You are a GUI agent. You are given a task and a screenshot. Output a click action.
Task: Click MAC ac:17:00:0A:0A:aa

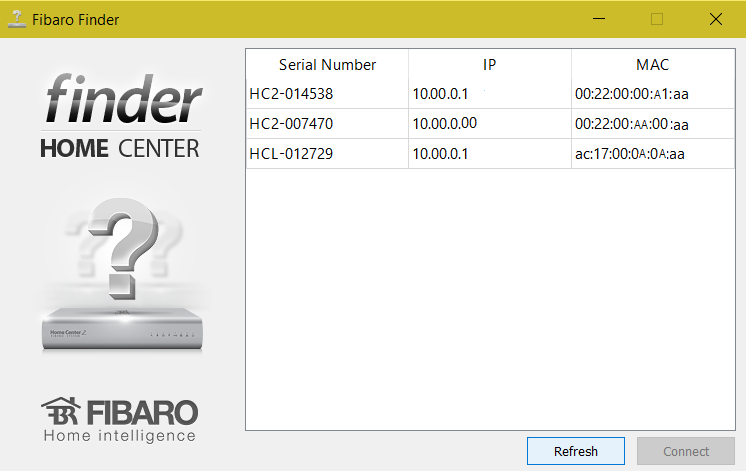point(629,154)
